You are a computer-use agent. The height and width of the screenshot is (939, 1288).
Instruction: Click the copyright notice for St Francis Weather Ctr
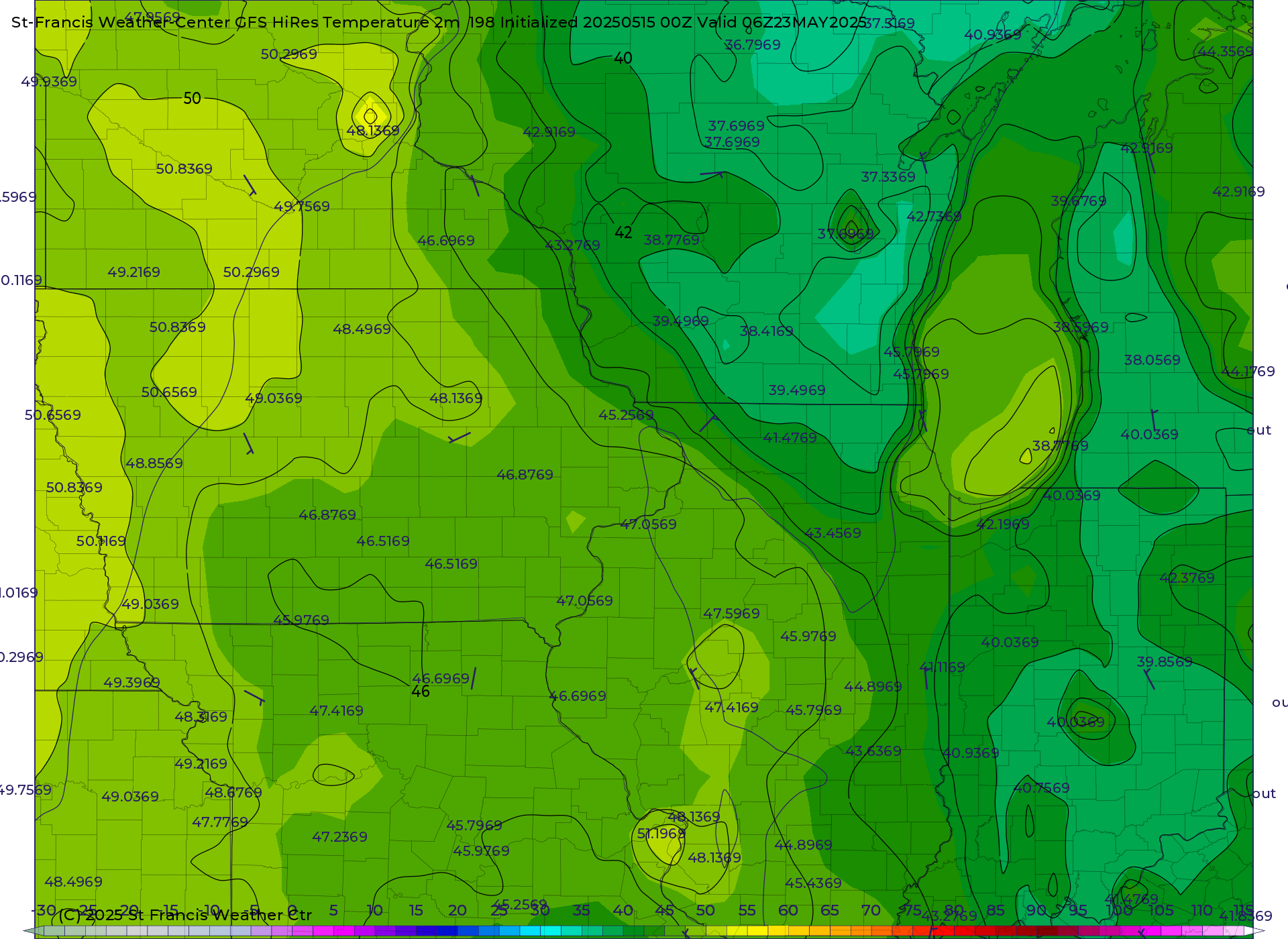pyautogui.click(x=185, y=915)
